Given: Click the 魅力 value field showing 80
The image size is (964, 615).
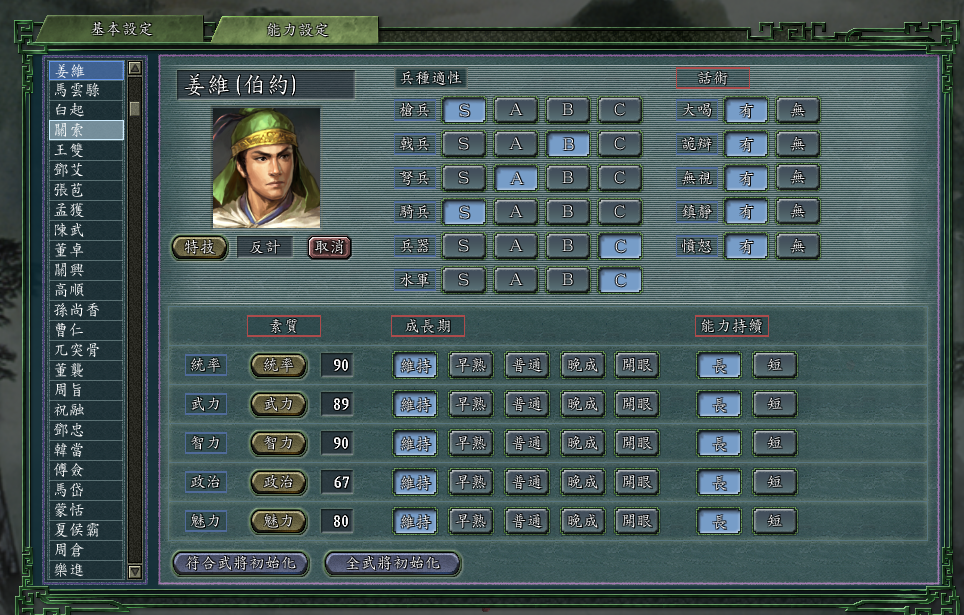Looking at the screenshot, I should click(337, 521).
